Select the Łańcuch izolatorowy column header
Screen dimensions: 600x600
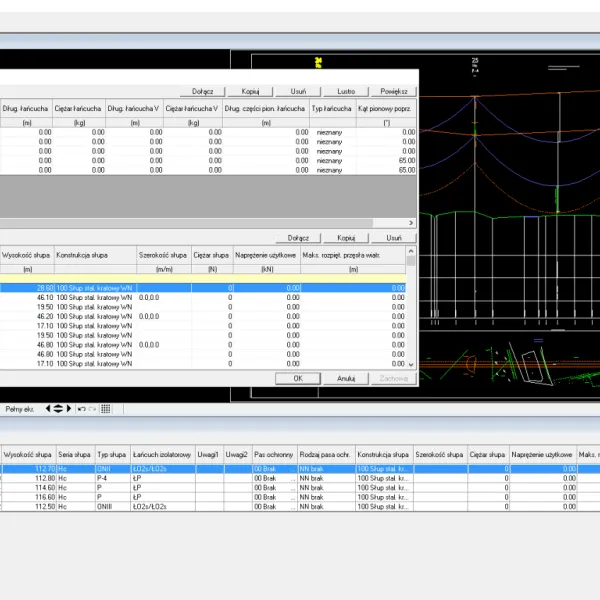(162, 454)
